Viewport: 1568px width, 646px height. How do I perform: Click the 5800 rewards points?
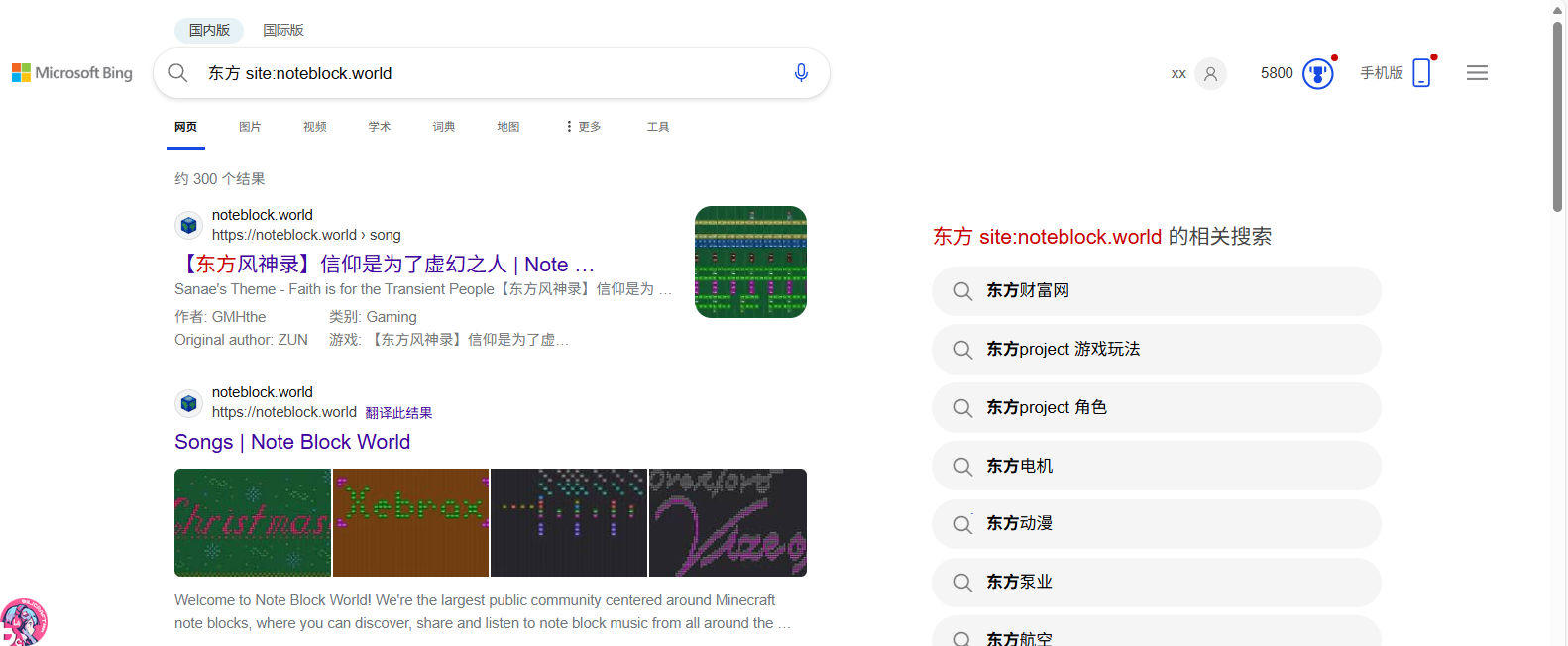(1277, 73)
